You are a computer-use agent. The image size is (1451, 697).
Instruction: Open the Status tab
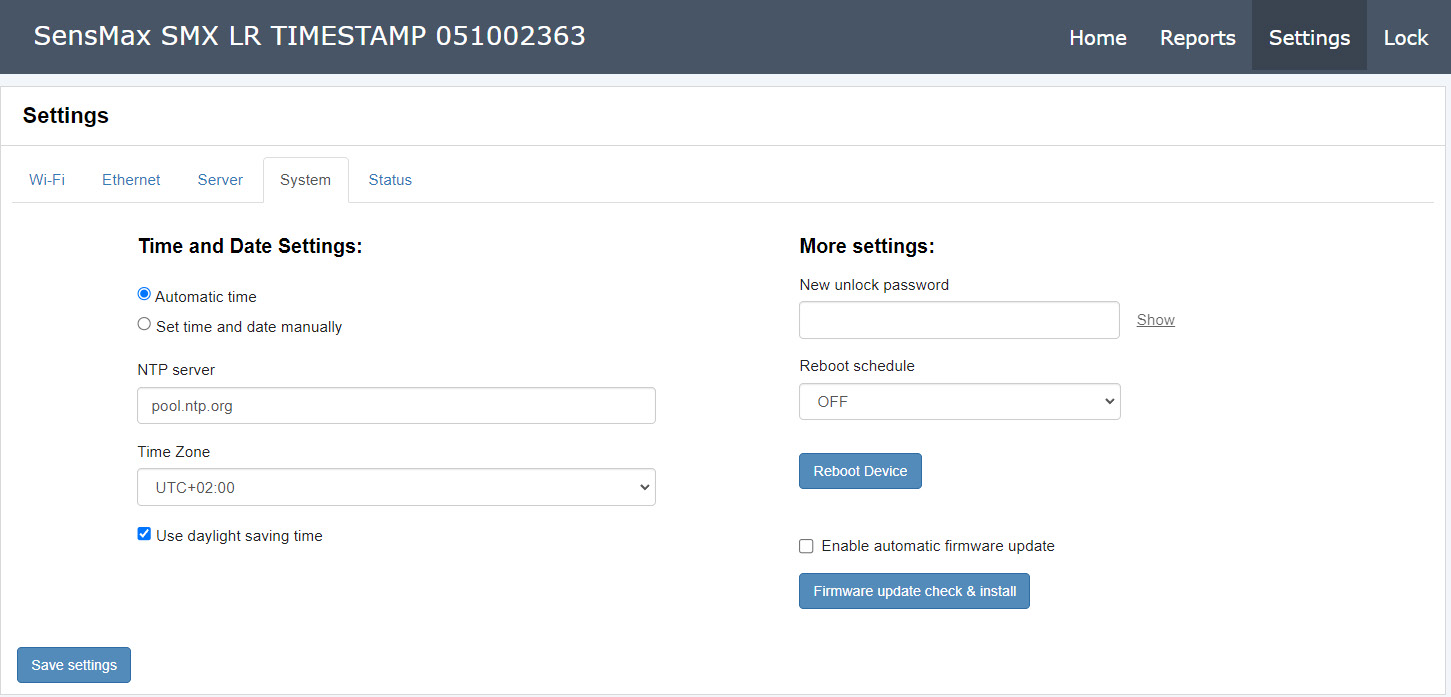click(390, 180)
